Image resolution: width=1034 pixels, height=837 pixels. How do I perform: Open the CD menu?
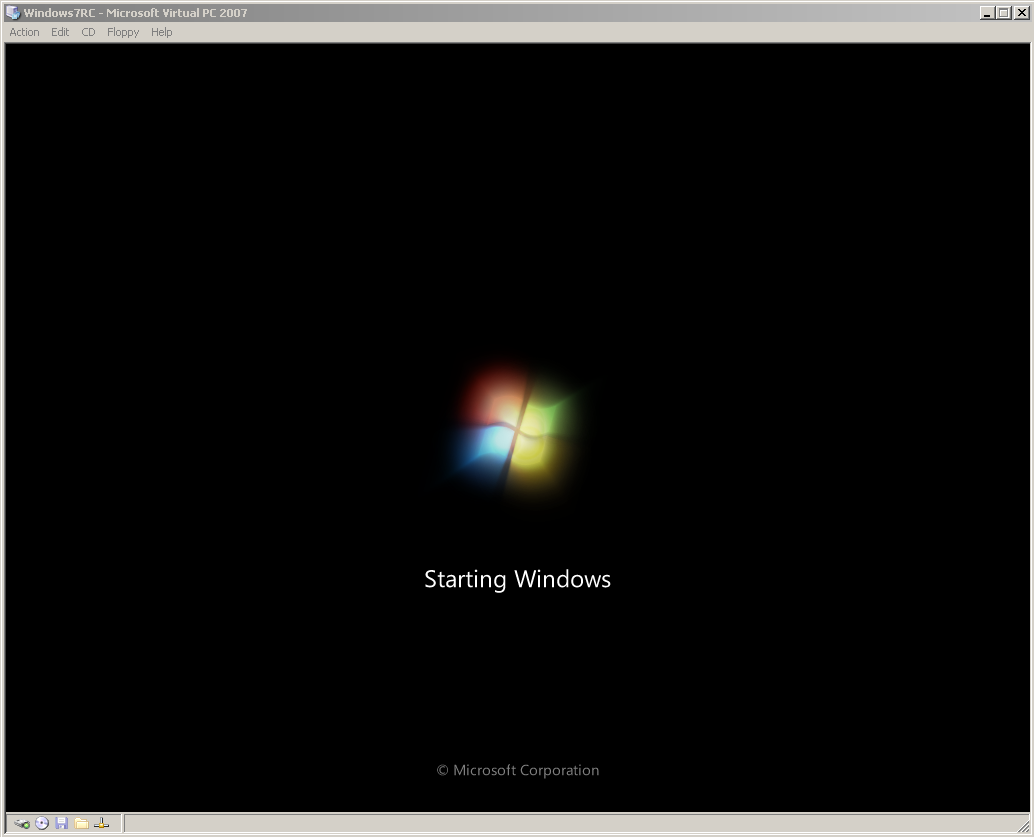click(x=88, y=32)
